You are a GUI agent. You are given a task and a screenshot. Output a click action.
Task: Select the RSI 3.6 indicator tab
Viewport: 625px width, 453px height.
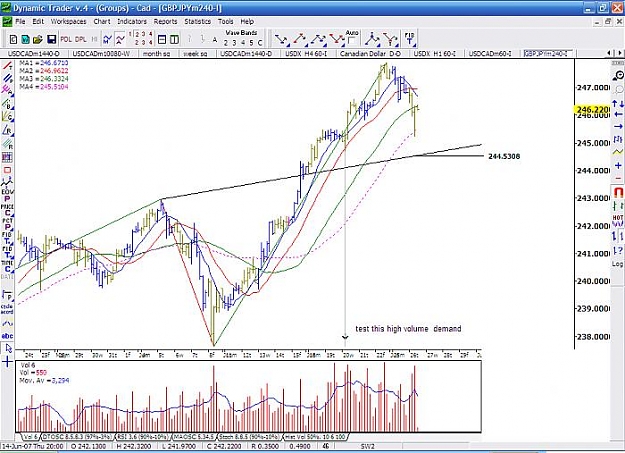coord(143,437)
